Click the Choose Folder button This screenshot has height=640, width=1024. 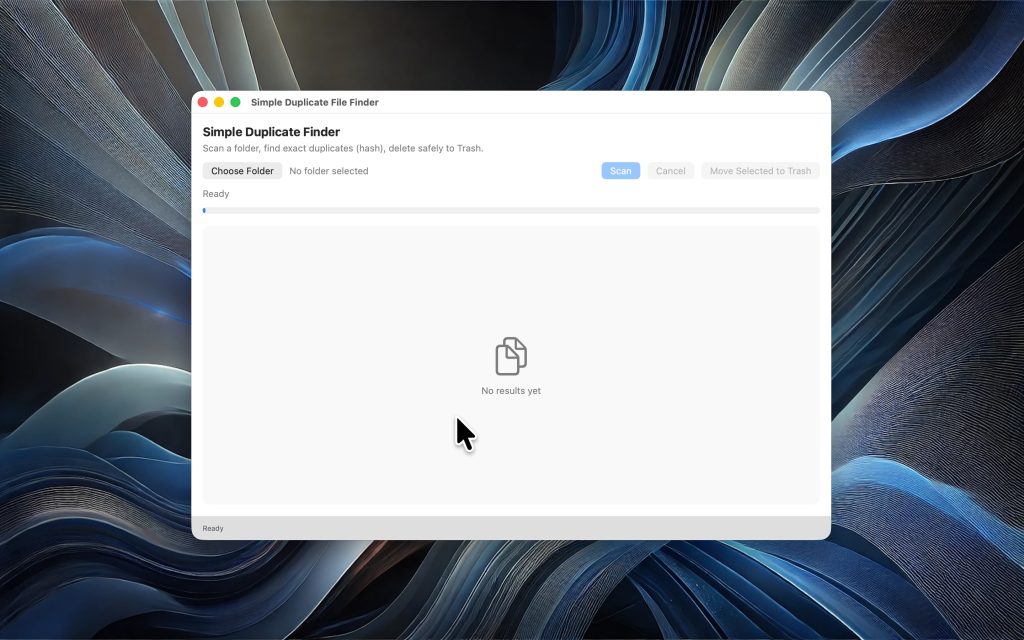tap(242, 171)
